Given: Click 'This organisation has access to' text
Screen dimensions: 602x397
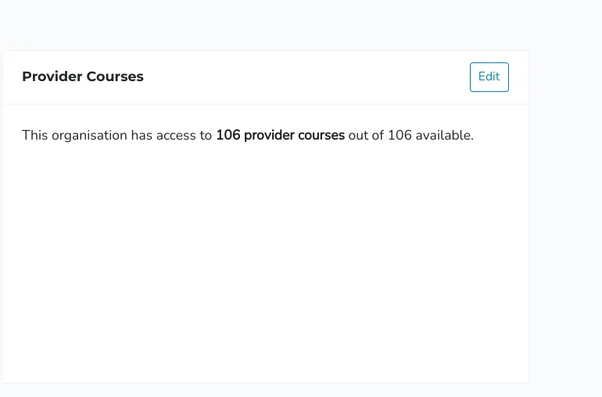Looking at the screenshot, I should click(x=117, y=135).
